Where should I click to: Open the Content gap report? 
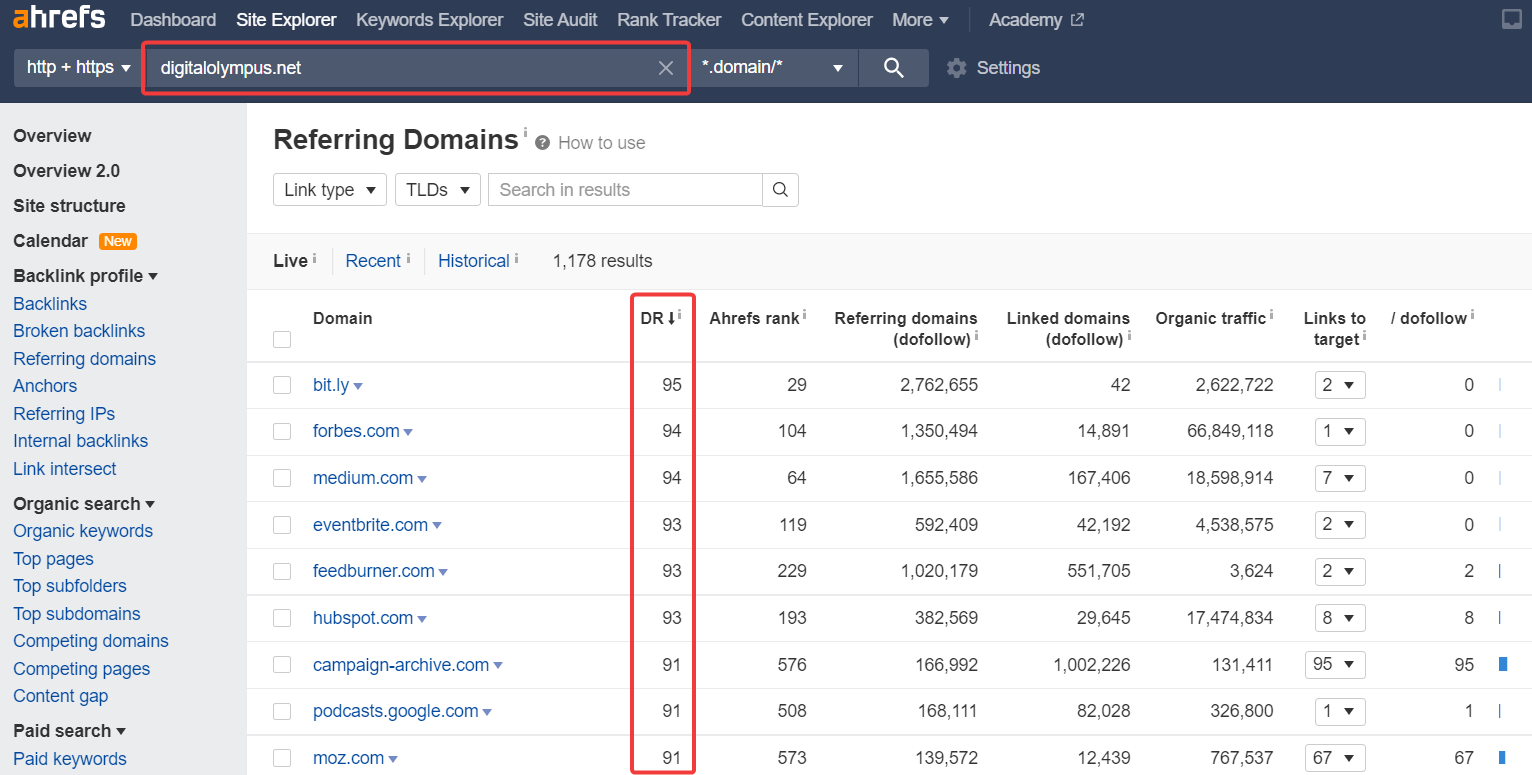(61, 696)
